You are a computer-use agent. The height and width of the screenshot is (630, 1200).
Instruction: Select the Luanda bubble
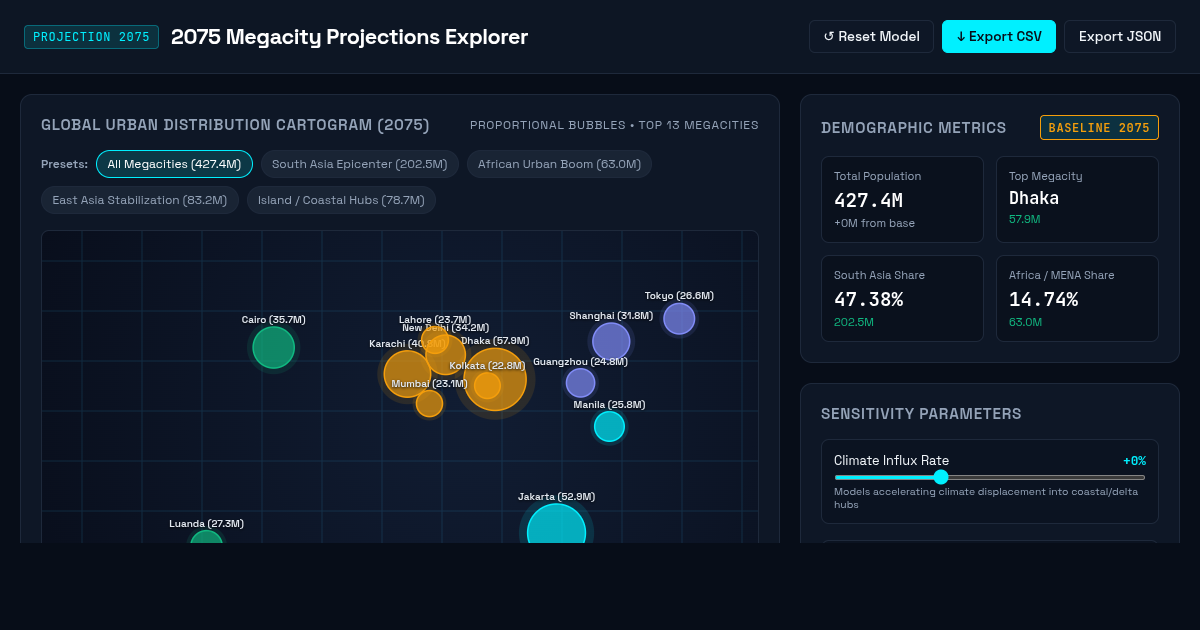click(206, 538)
